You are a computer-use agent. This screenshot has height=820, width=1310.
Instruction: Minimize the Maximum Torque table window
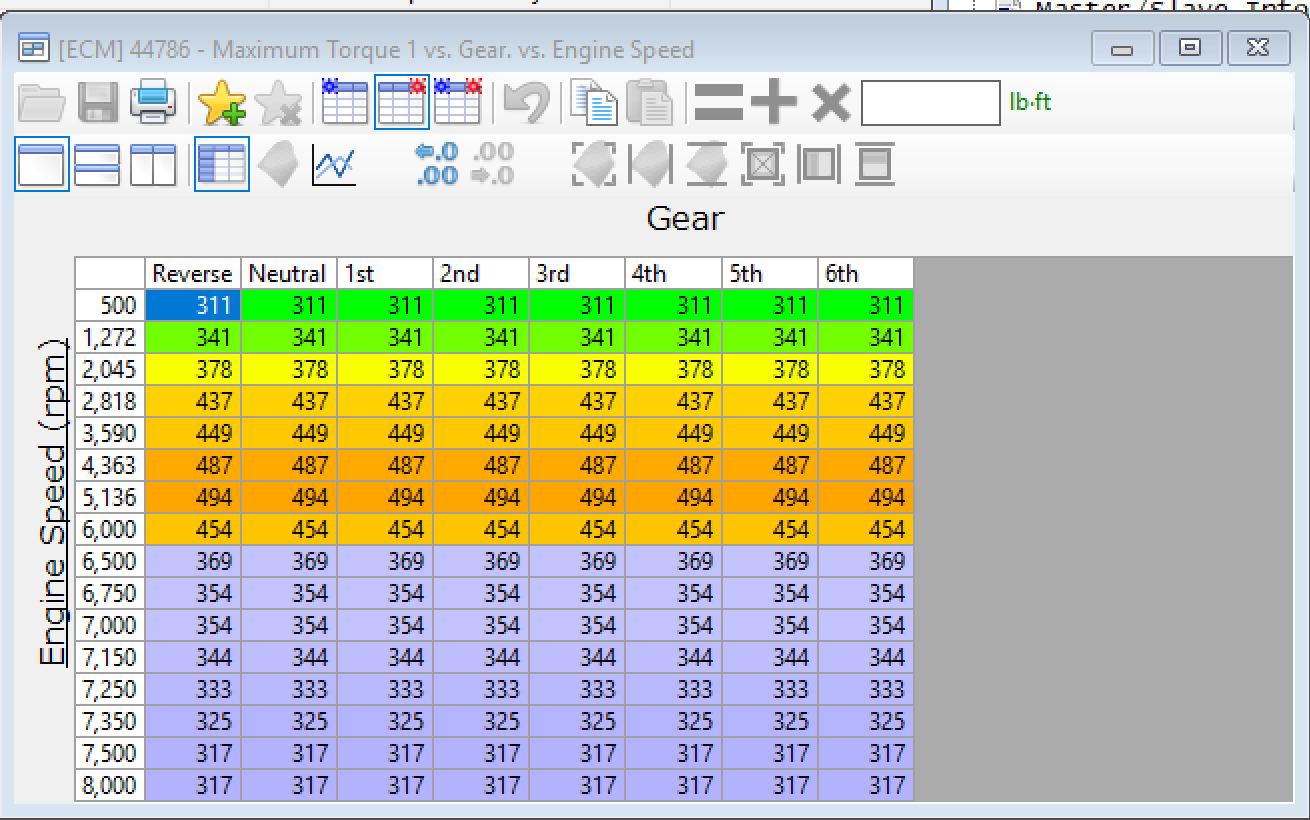[1122, 47]
